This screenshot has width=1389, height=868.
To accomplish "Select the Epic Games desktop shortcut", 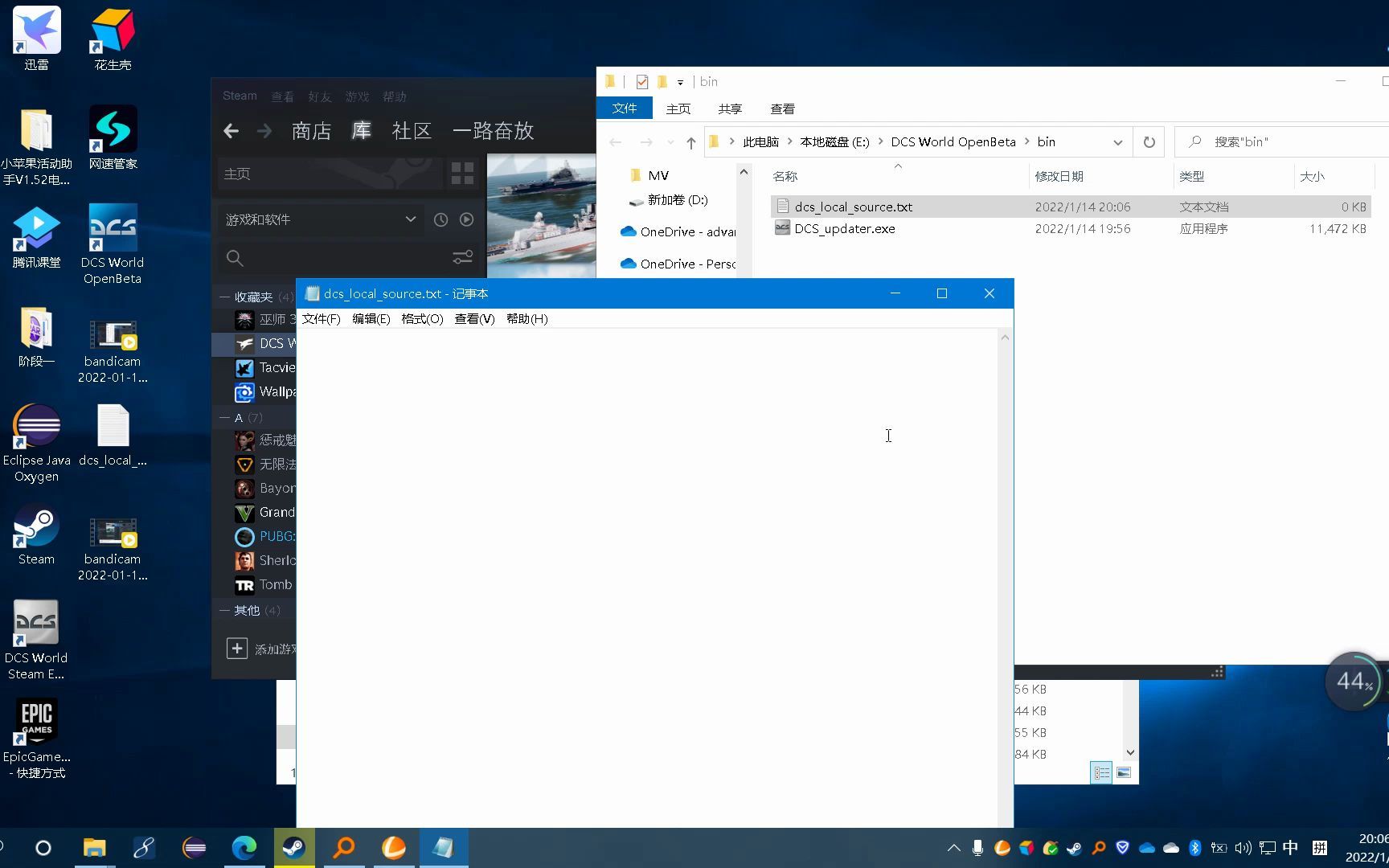I will (x=36, y=739).
